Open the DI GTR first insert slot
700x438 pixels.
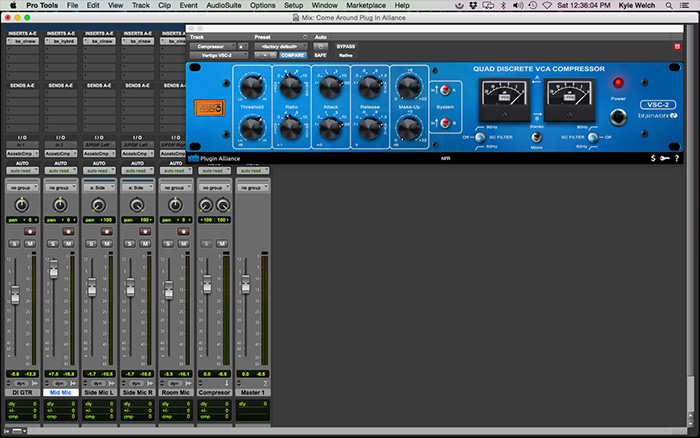tap(22, 41)
